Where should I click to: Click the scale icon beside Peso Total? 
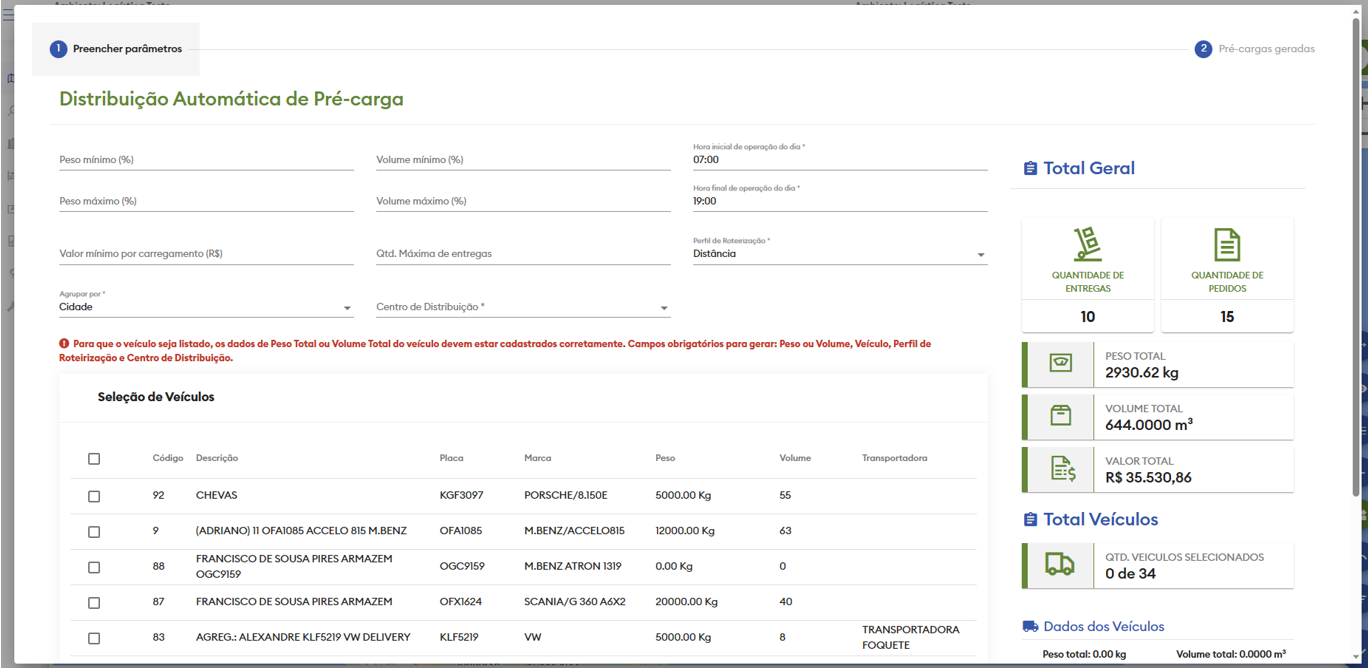tap(1060, 364)
